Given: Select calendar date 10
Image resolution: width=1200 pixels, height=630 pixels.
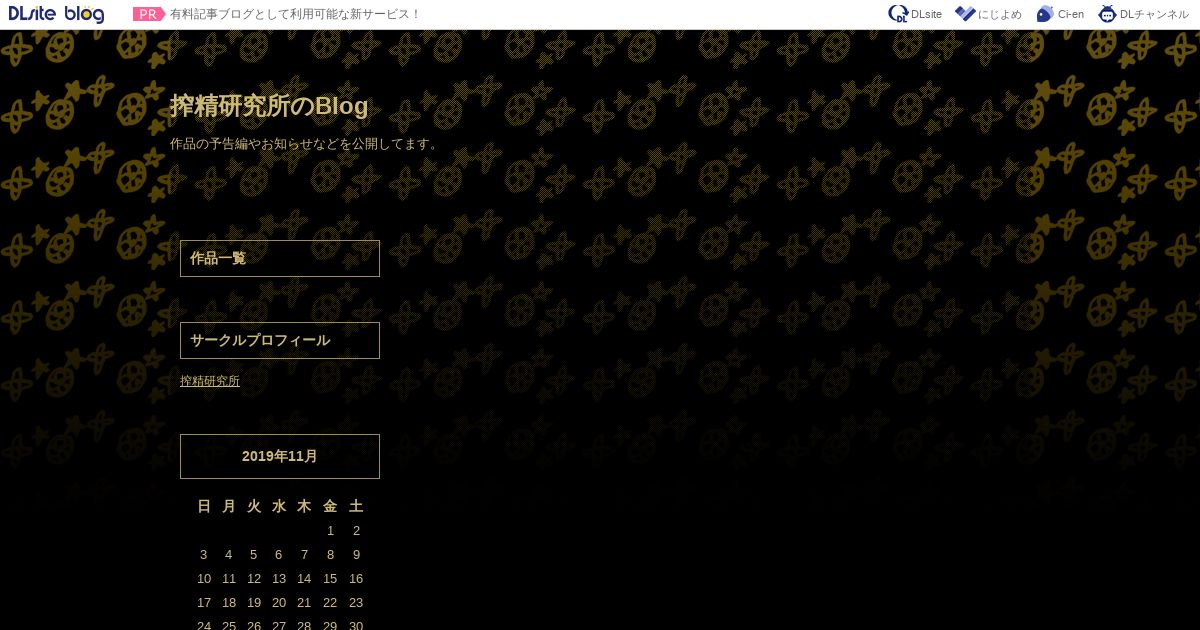Looking at the screenshot, I should point(204,579).
